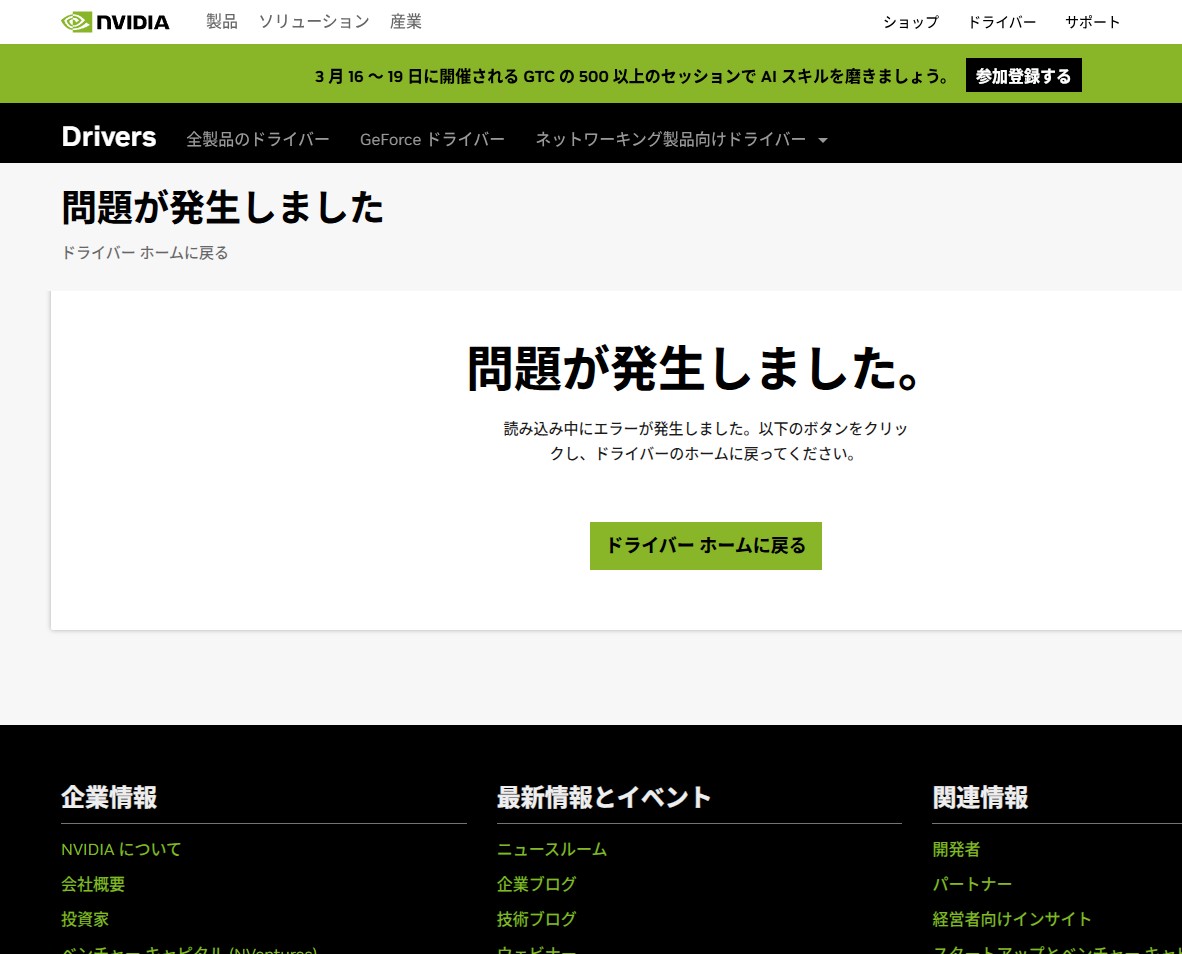Open NVIDIA について in the footer

coord(120,849)
